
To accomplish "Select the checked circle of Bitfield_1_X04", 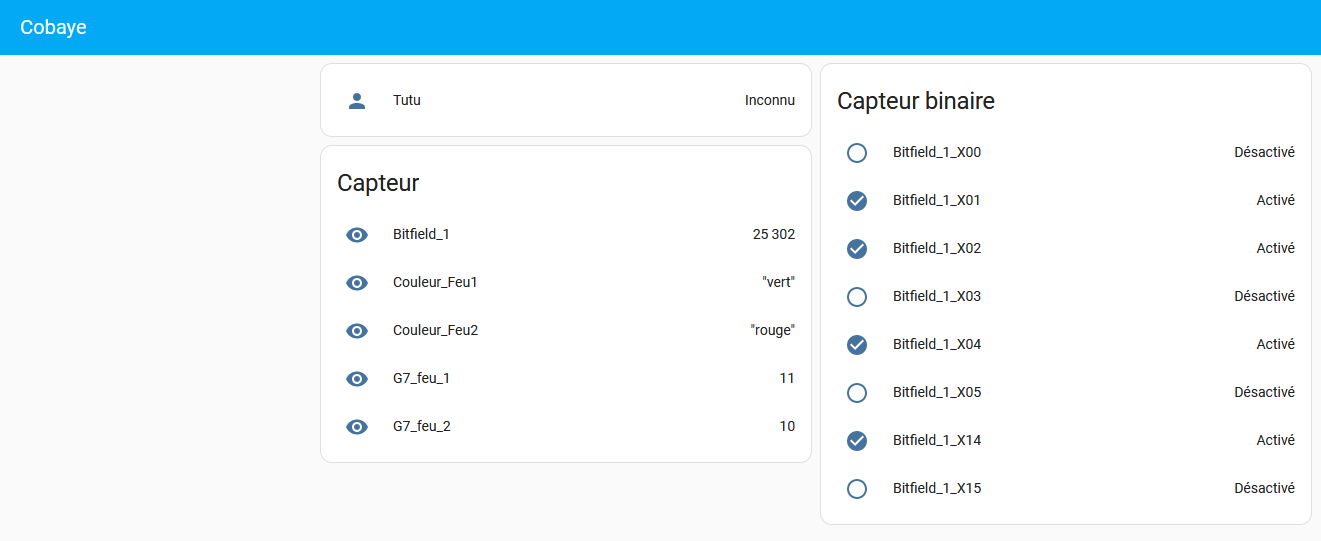I will [857, 345].
